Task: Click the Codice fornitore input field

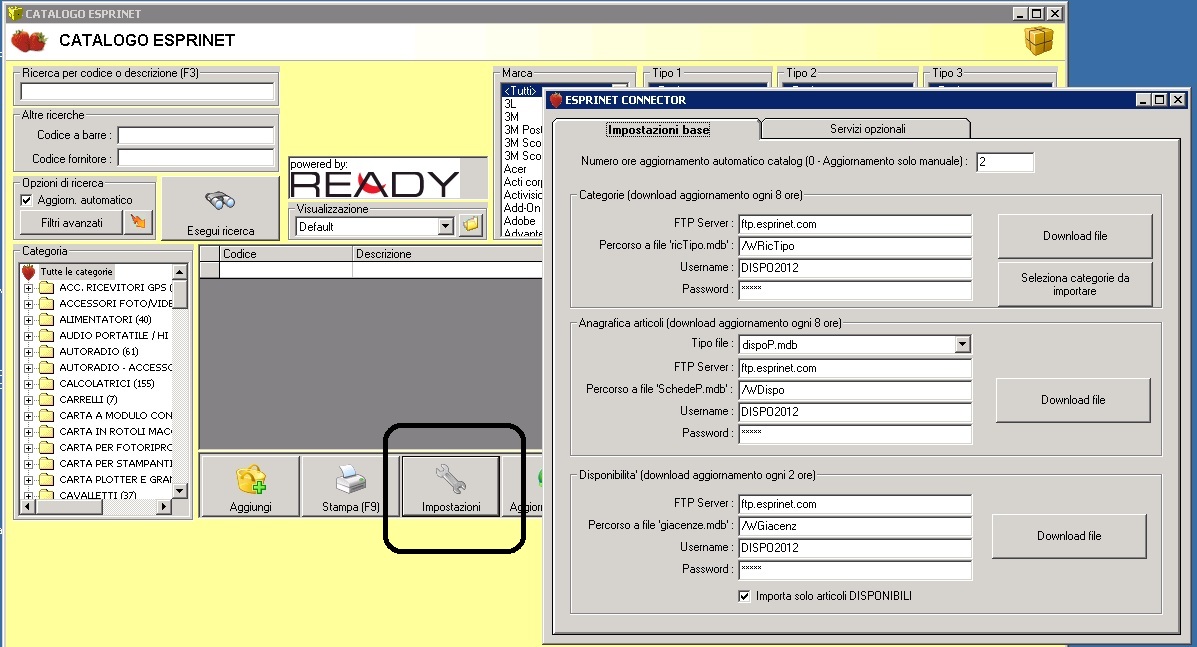Action: [x=195, y=159]
